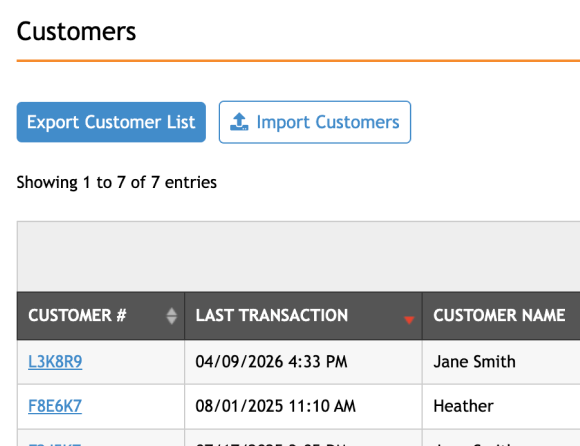Screen dimensions: 580x446
Task: Click the Showing 1 to 7 entries text
Action: (x=117, y=182)
